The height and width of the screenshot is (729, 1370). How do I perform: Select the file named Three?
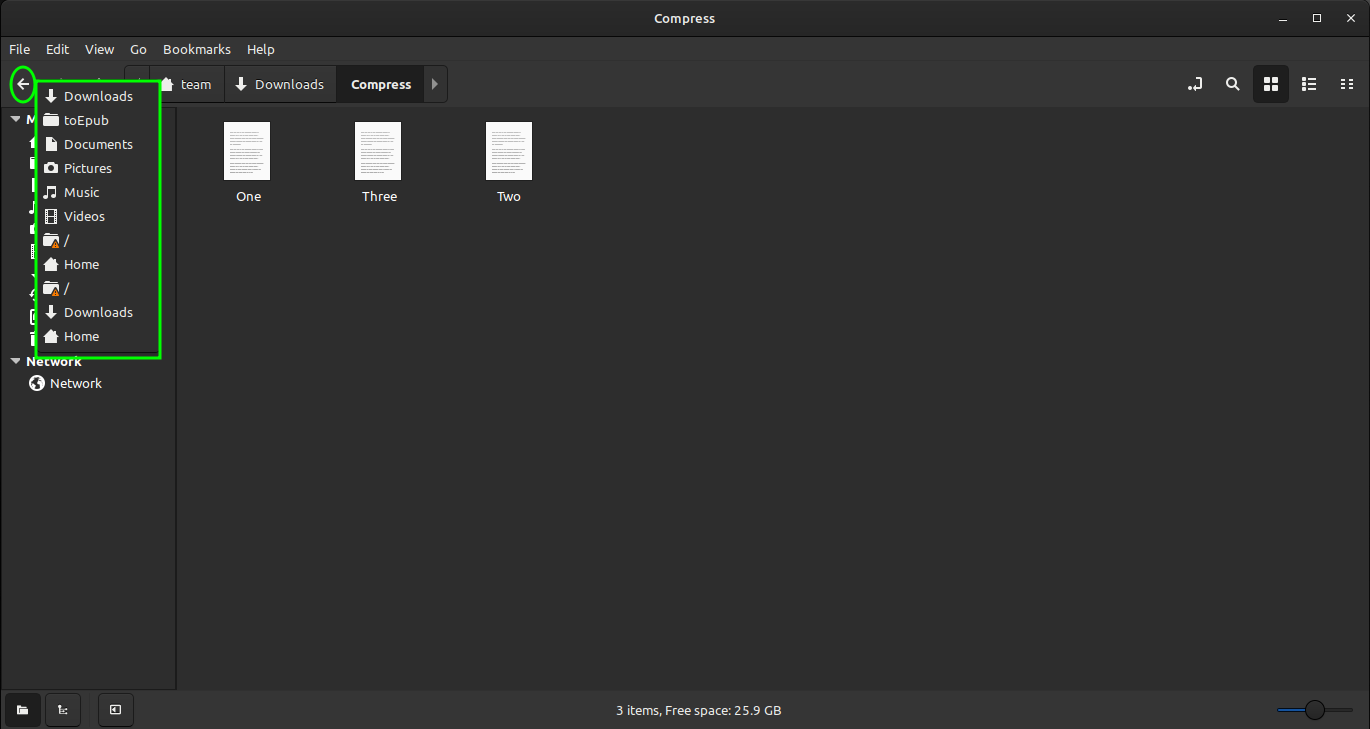[379, 163]
